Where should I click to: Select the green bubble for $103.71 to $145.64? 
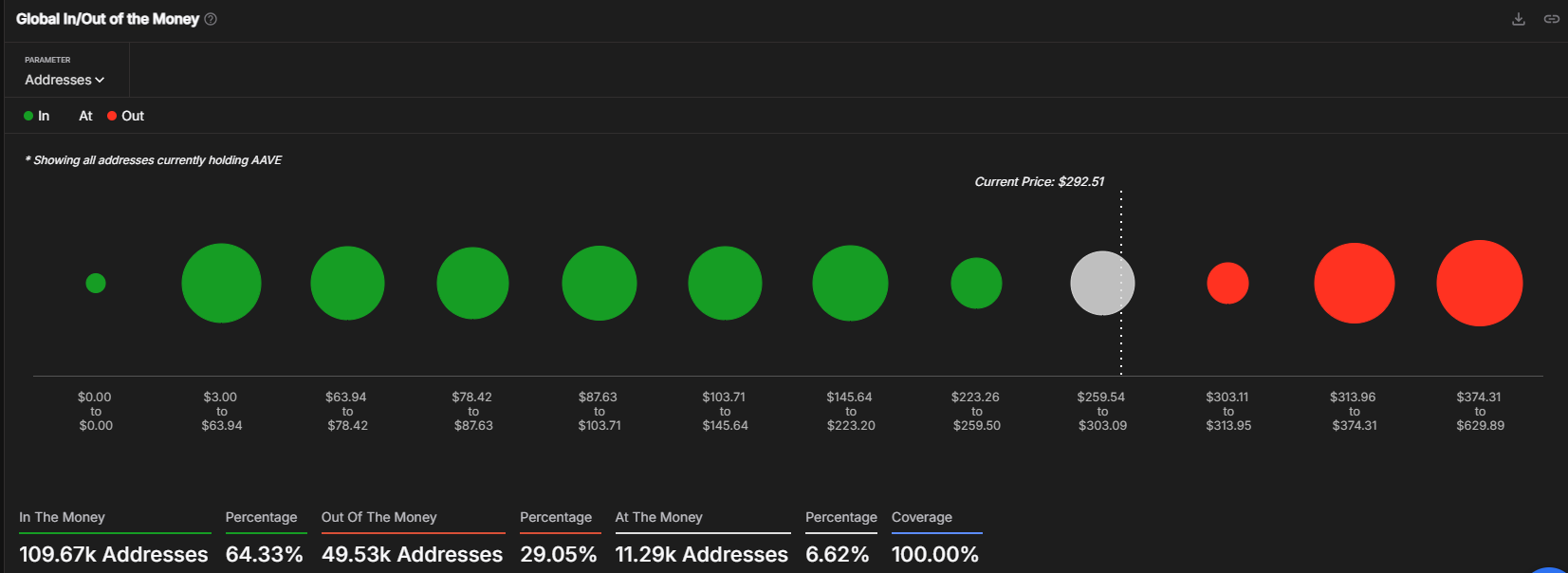click(725, 283)
